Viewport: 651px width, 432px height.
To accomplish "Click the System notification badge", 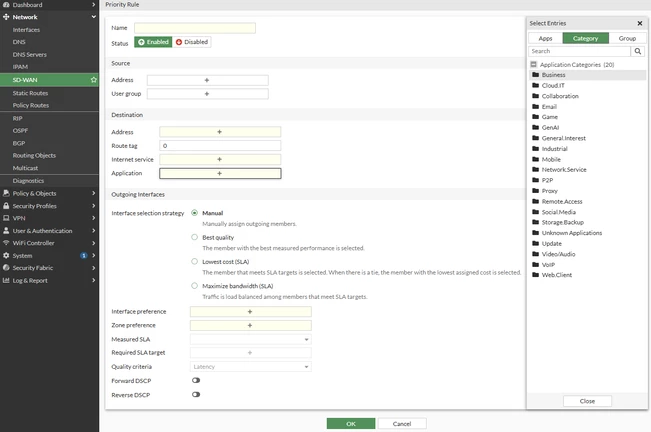I will pyautogui.click(x=84, y=256).
